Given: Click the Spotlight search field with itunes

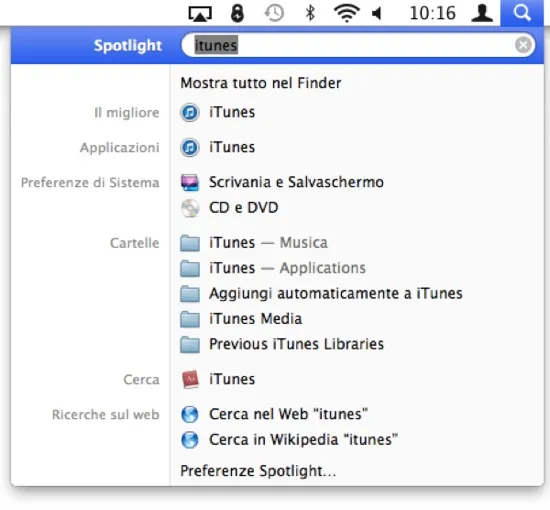Looking at the screenshot, I should click(x=358, y=45).
